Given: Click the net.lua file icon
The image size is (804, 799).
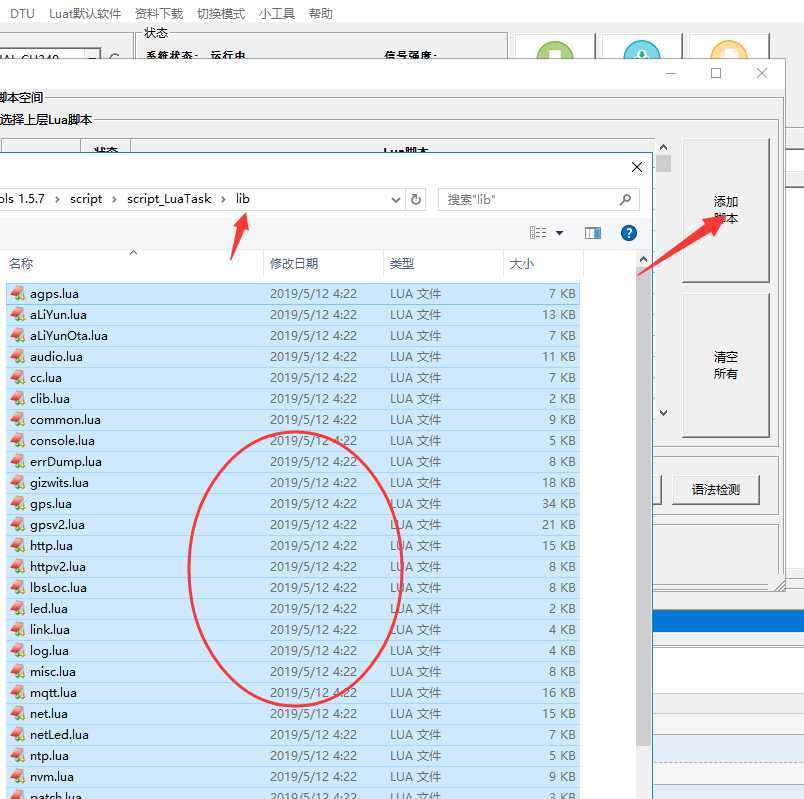Looking at the screenshot, I should 17,714.
